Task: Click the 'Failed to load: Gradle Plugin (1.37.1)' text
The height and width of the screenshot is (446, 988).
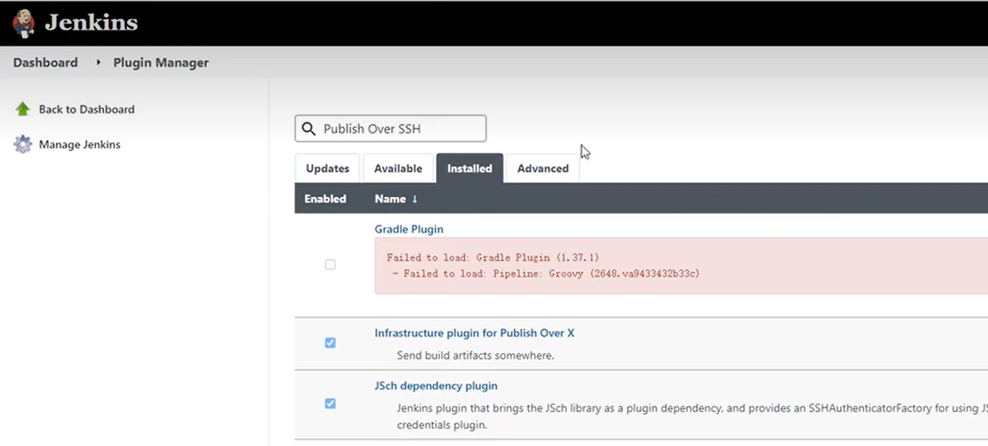Action: click(x=493, y=258)
